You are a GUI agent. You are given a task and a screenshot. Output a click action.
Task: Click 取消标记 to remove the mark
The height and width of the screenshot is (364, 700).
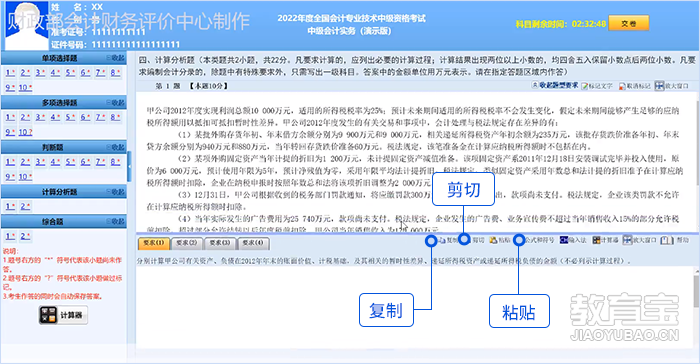(634, 86)
